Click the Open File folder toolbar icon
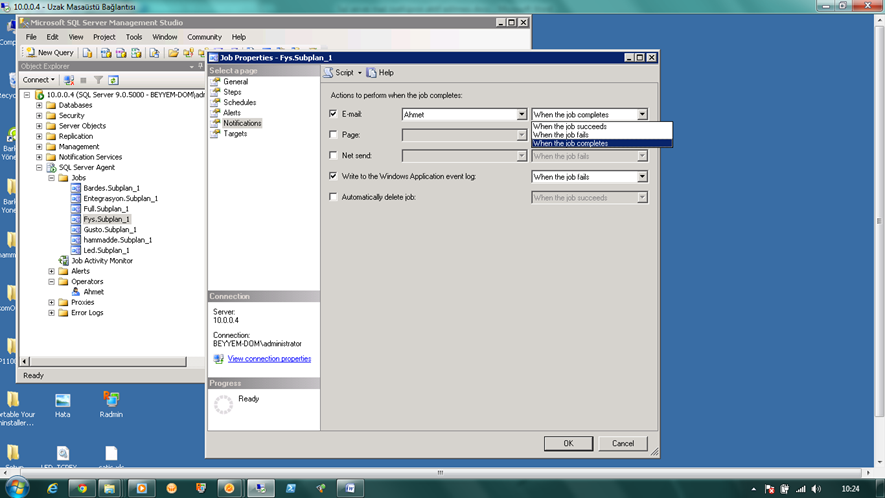 173,53
